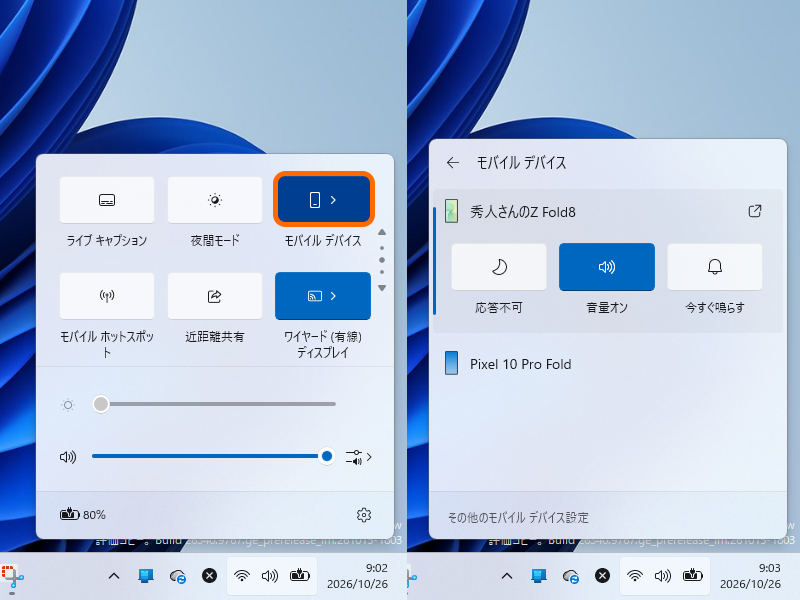Toggle 応答不可 do-not-disturb button
The image size is (800, 600).
click(x=499, y=267)
